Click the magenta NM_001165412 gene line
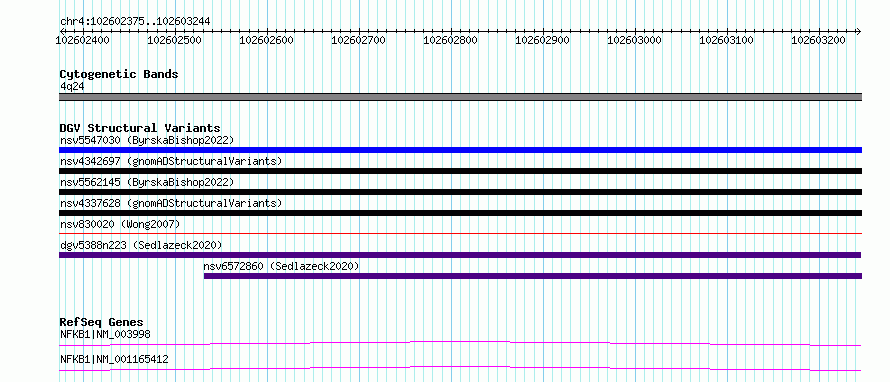Screen dimensions: 890x382 pos(460,368)
